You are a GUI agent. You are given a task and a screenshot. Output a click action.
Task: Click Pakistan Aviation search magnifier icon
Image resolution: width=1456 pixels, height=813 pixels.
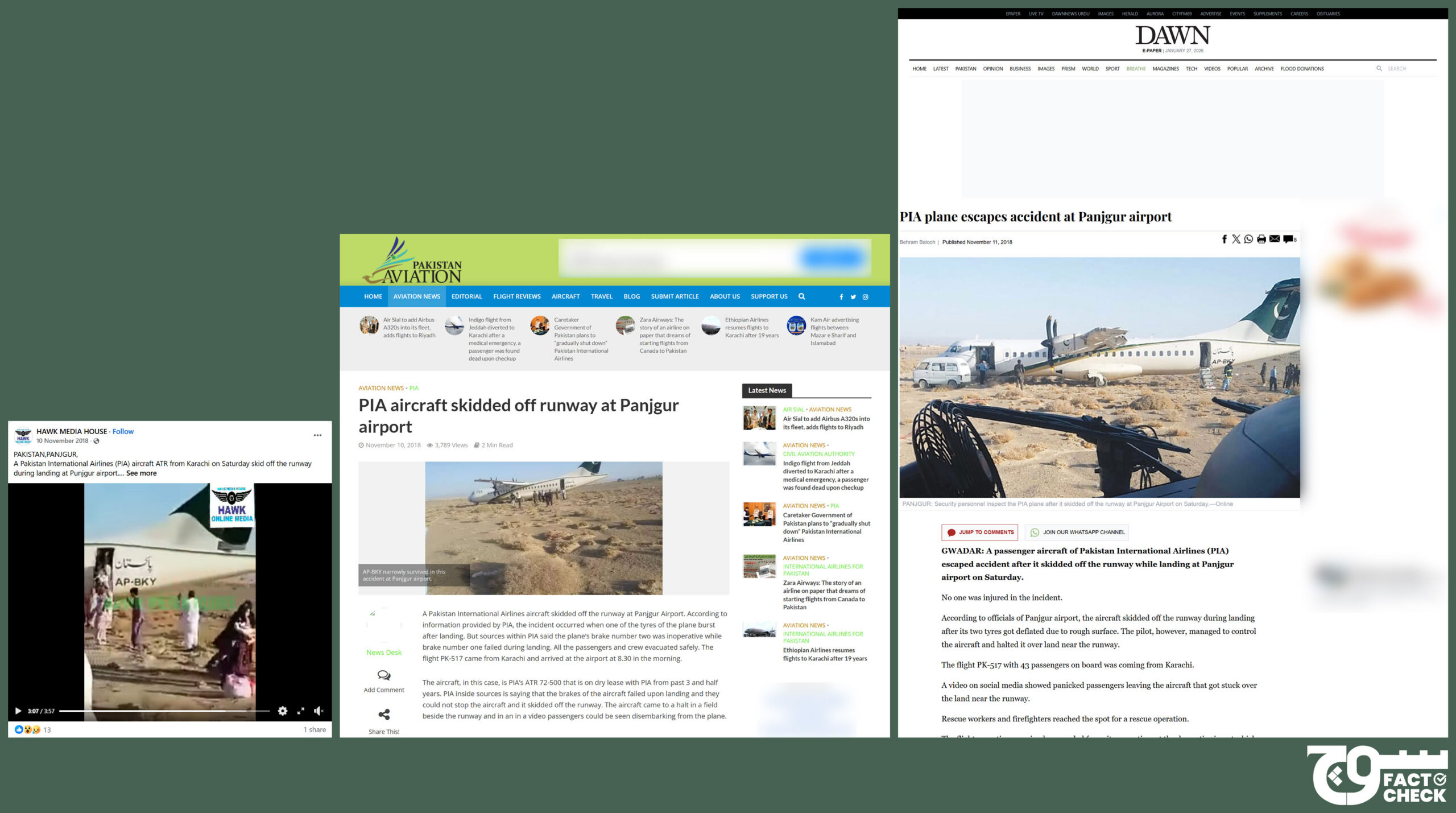tap(801, 296)
